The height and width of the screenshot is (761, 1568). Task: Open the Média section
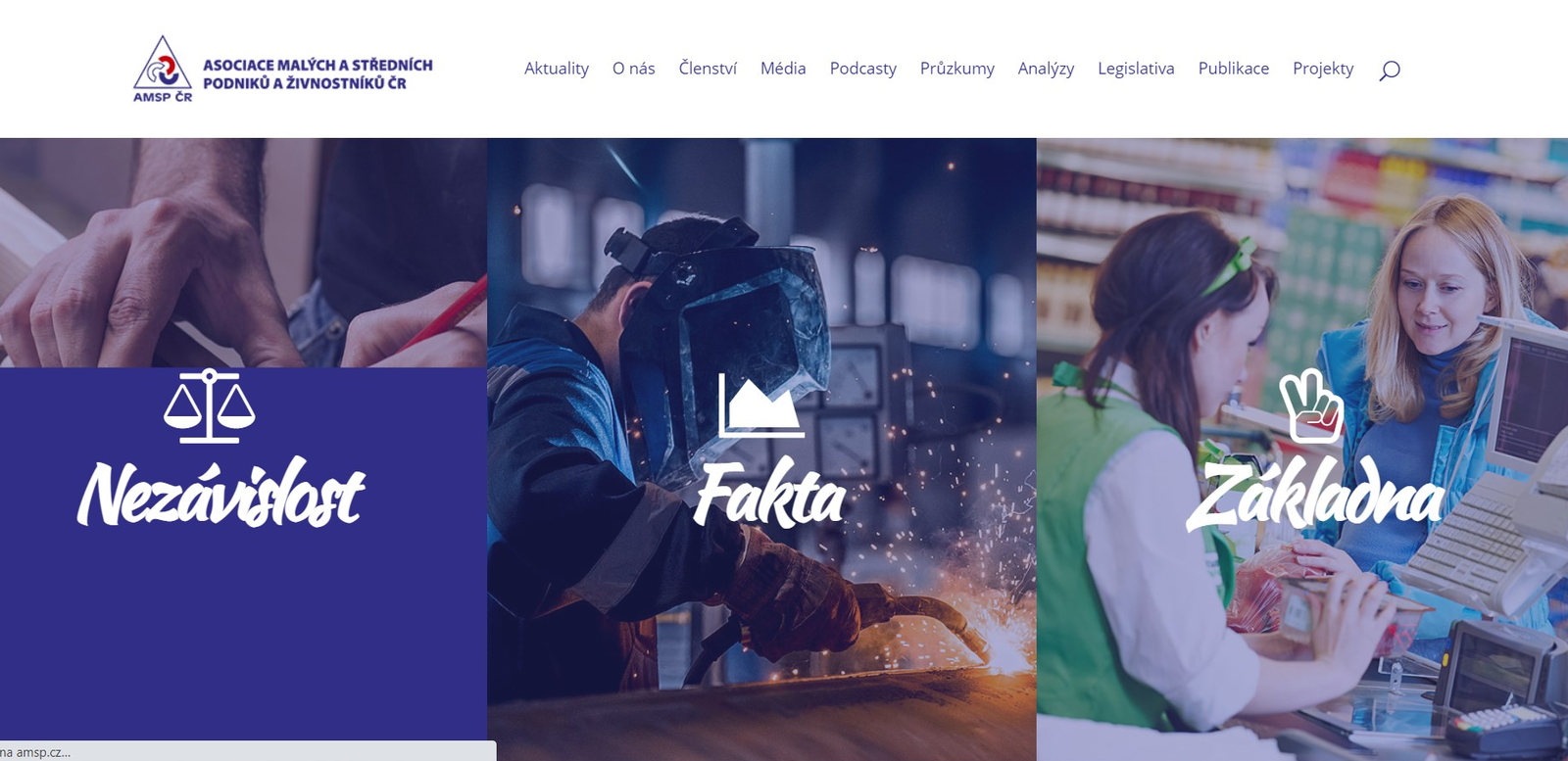[x=783, y=69]
